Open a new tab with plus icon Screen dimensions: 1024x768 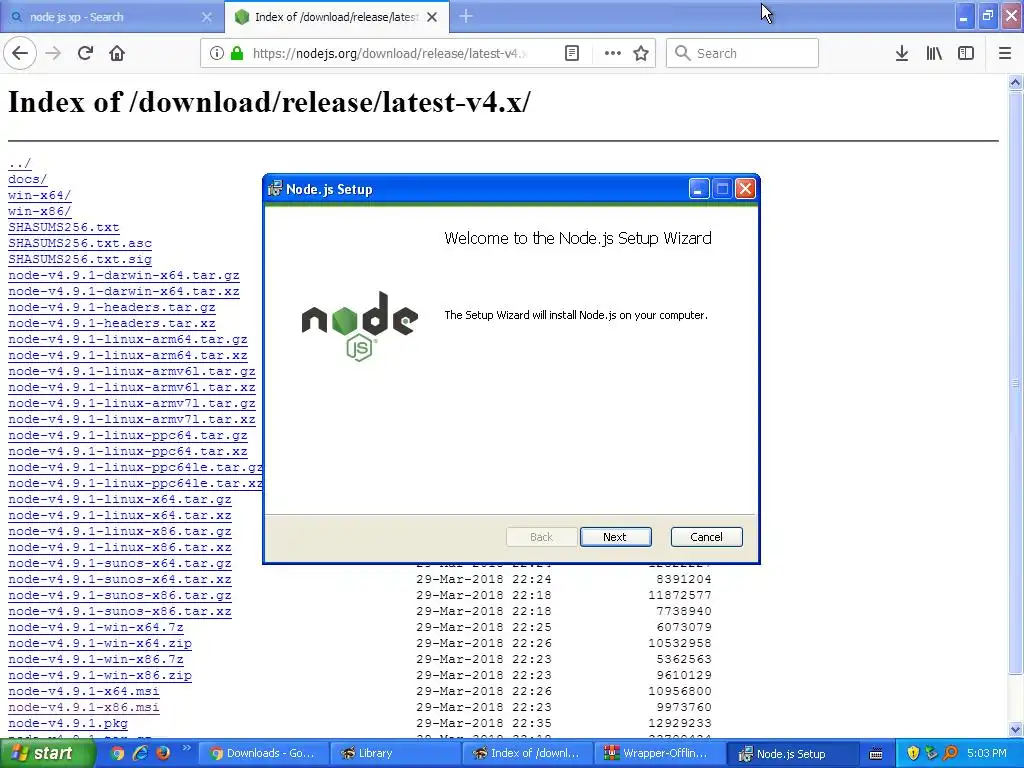466,16
